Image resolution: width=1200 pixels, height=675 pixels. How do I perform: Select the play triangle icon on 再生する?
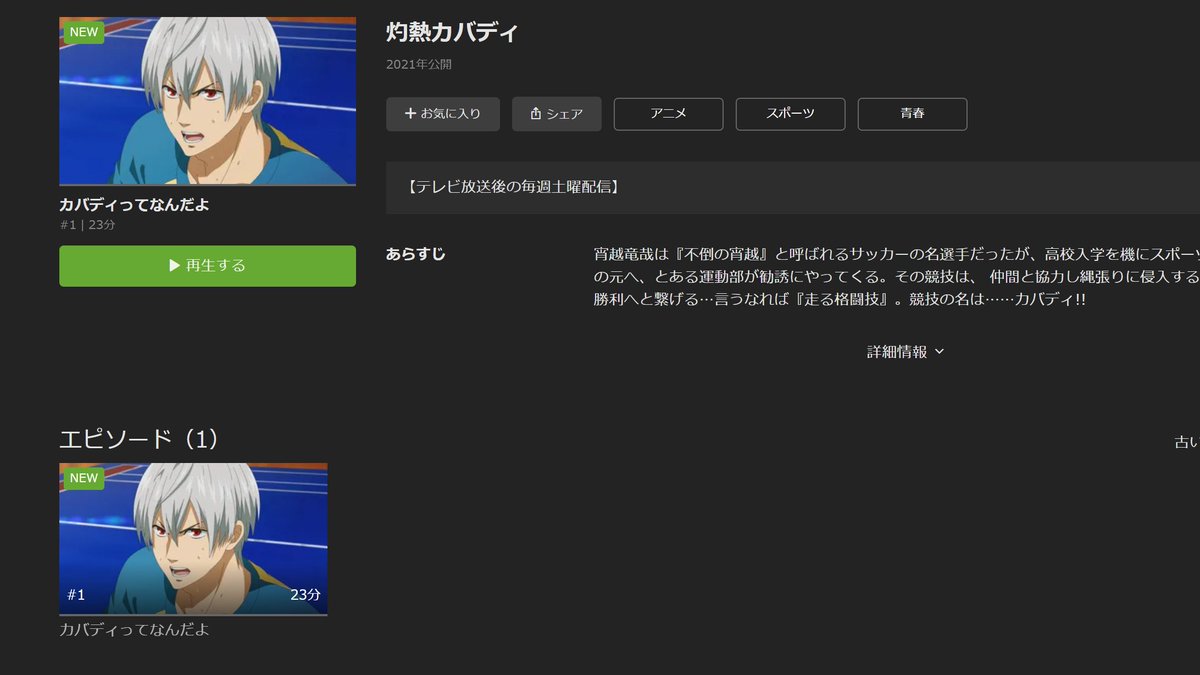(176, 266)
